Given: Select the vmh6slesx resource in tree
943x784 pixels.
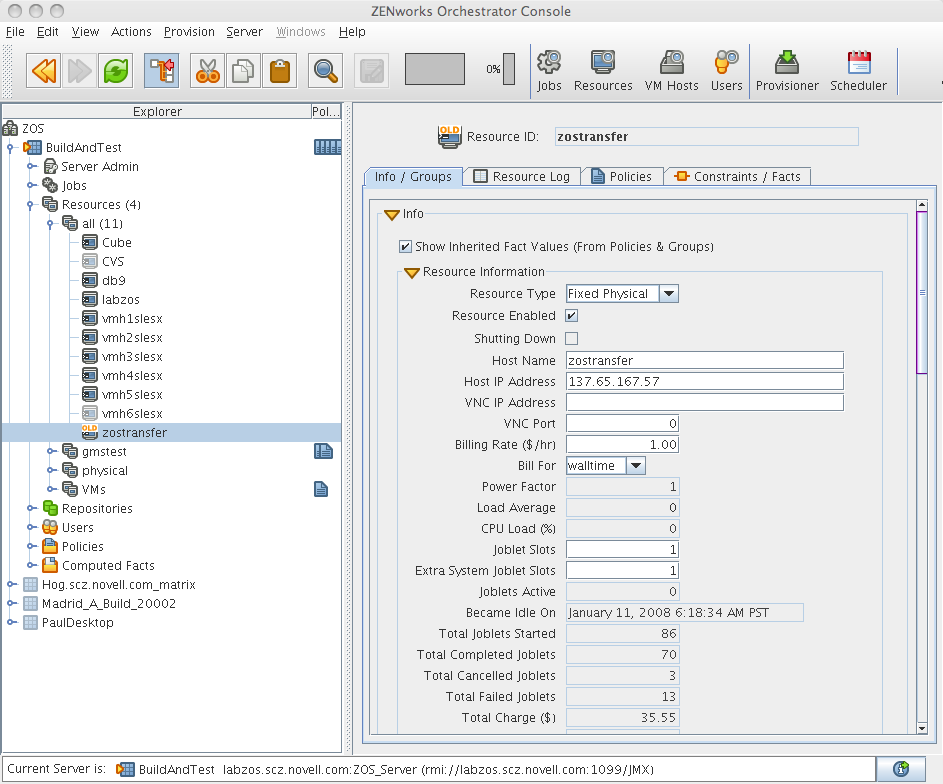Looking at the screenshot, I should 132,414.
